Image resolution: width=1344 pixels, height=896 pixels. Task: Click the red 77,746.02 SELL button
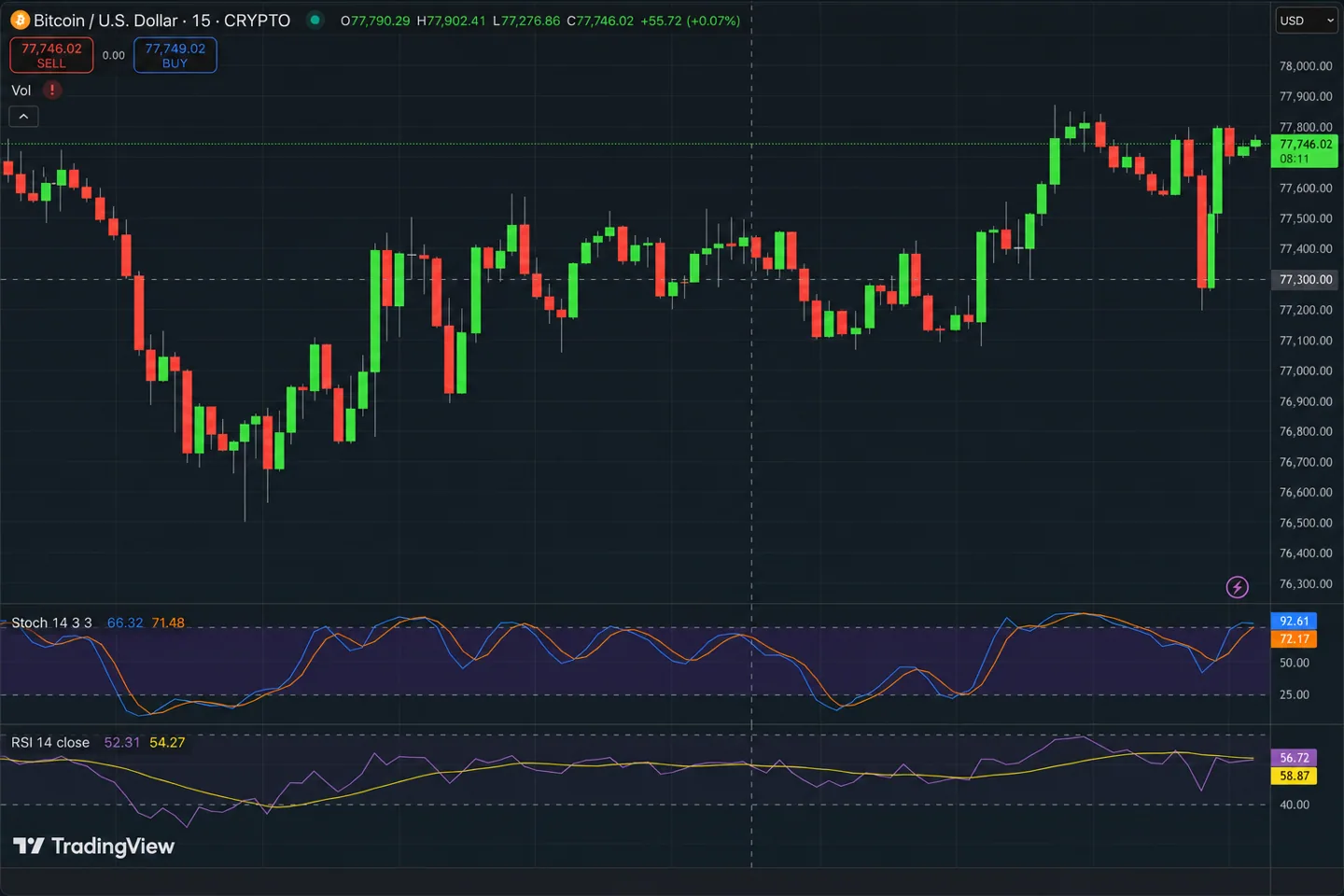point(51,55)
